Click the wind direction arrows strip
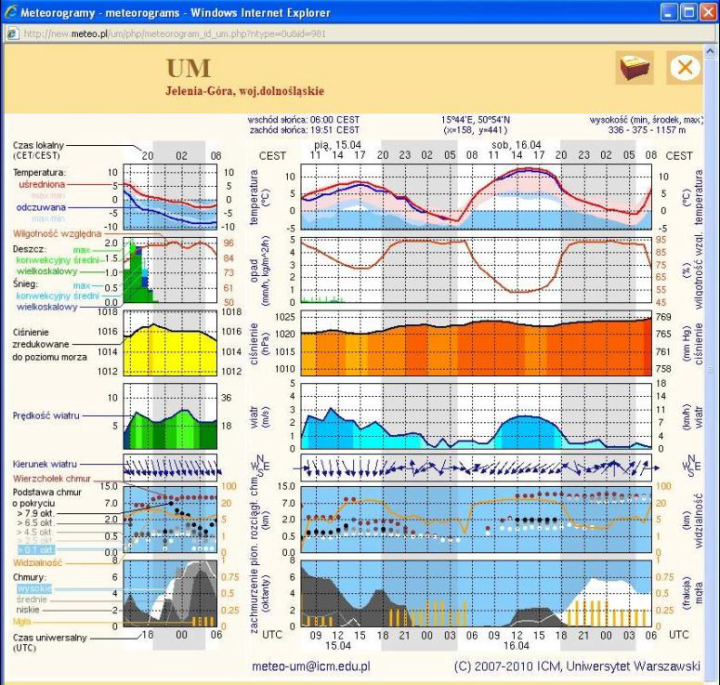The height and width of the screenshot is (685, 720). point(476,467)
